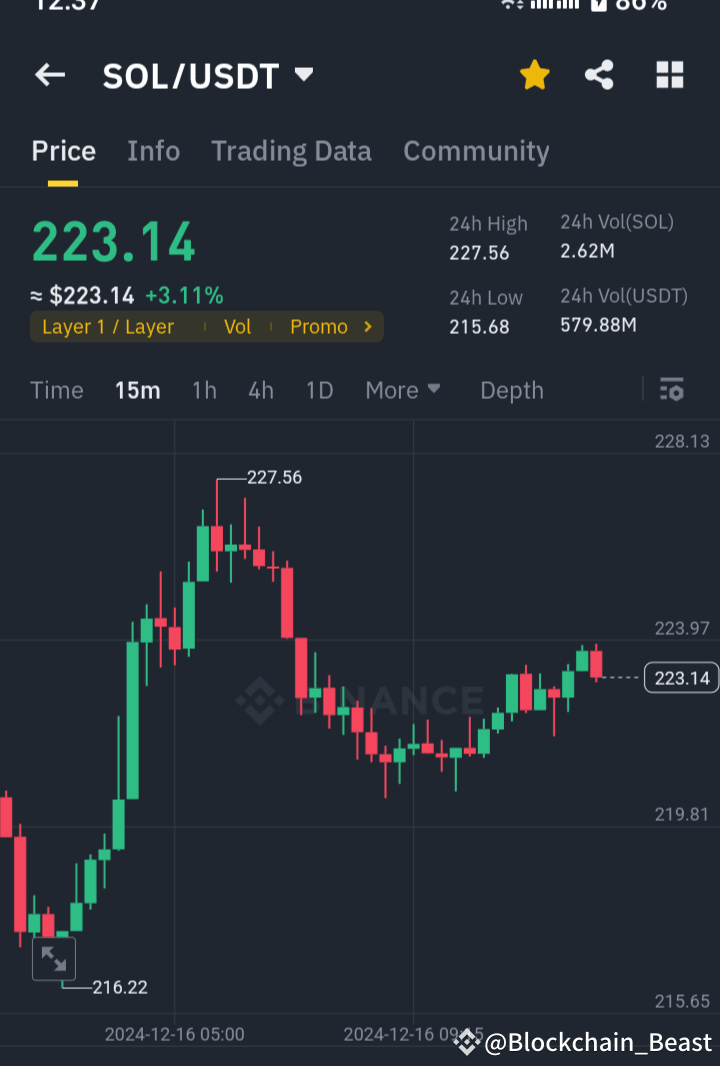Open the share options icon
This screenshot has height=1066, width=720.
[599, 74]
